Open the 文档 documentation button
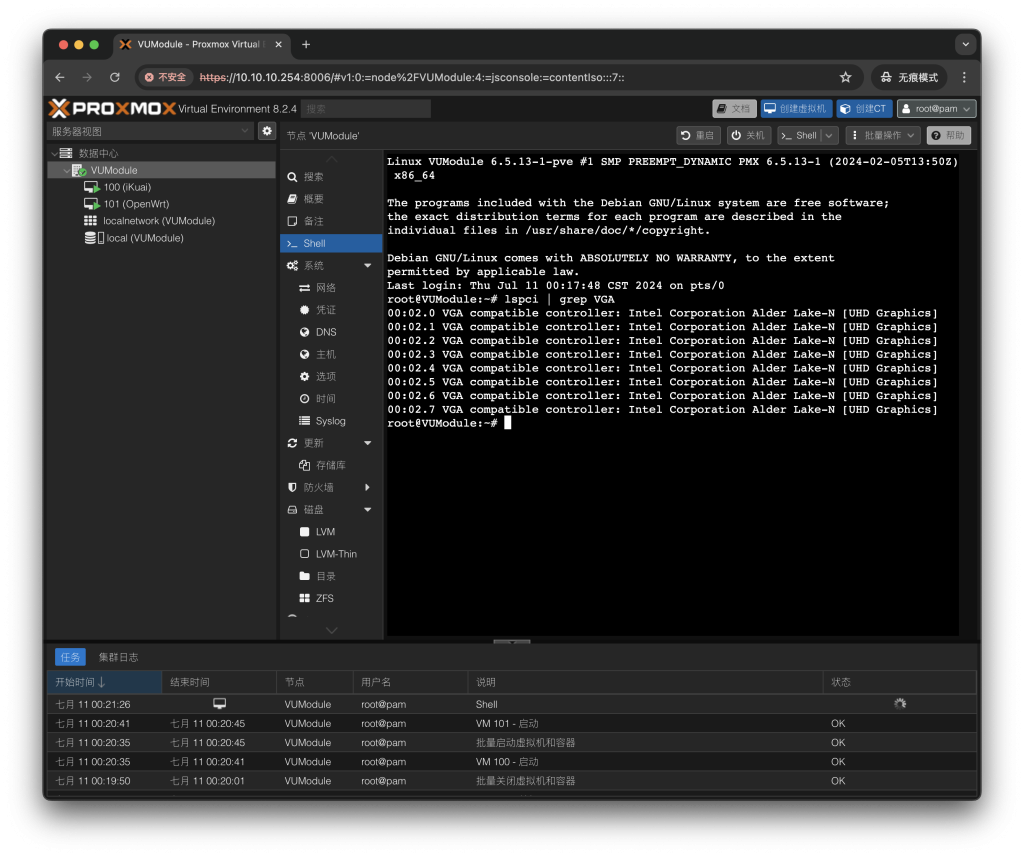Screen dimensions: 1024x857 [734, 108]
